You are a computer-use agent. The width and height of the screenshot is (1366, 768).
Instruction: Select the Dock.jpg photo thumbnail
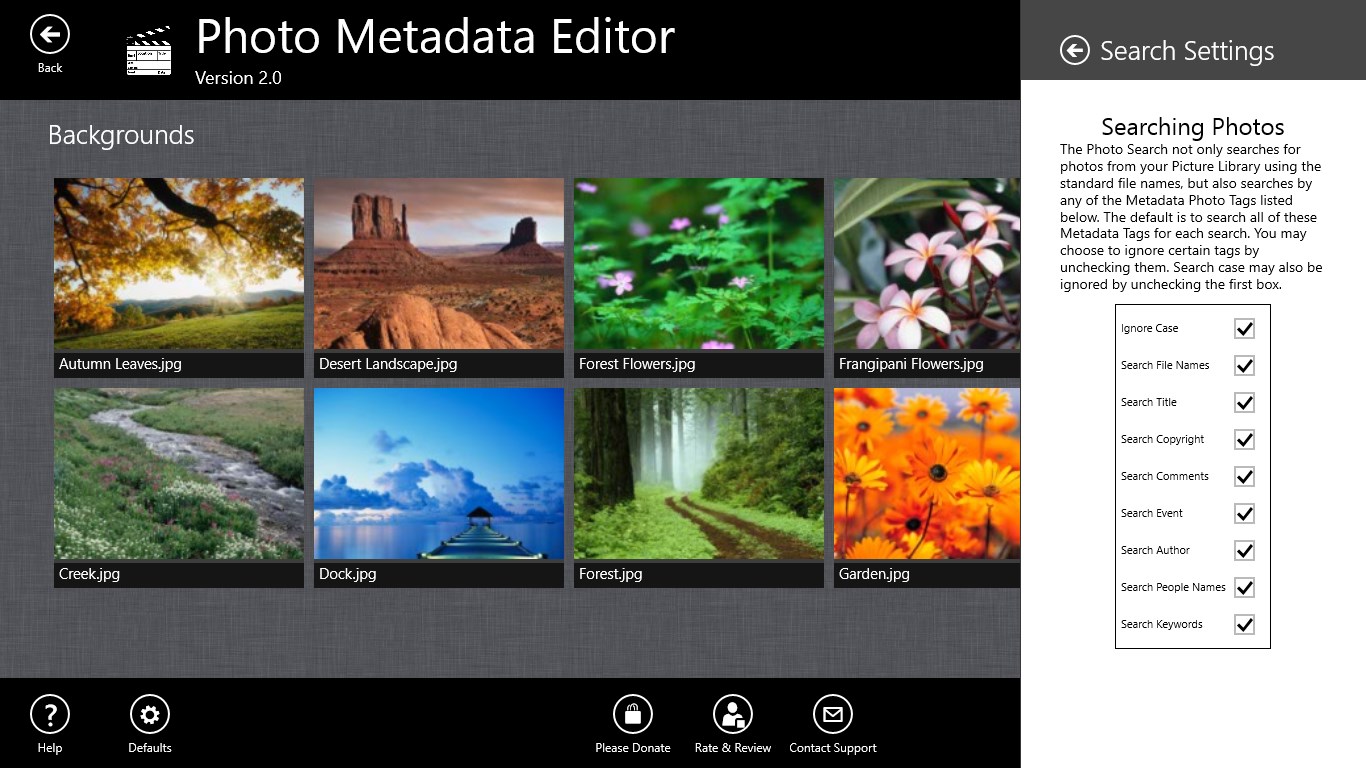[x=439, y=474]
